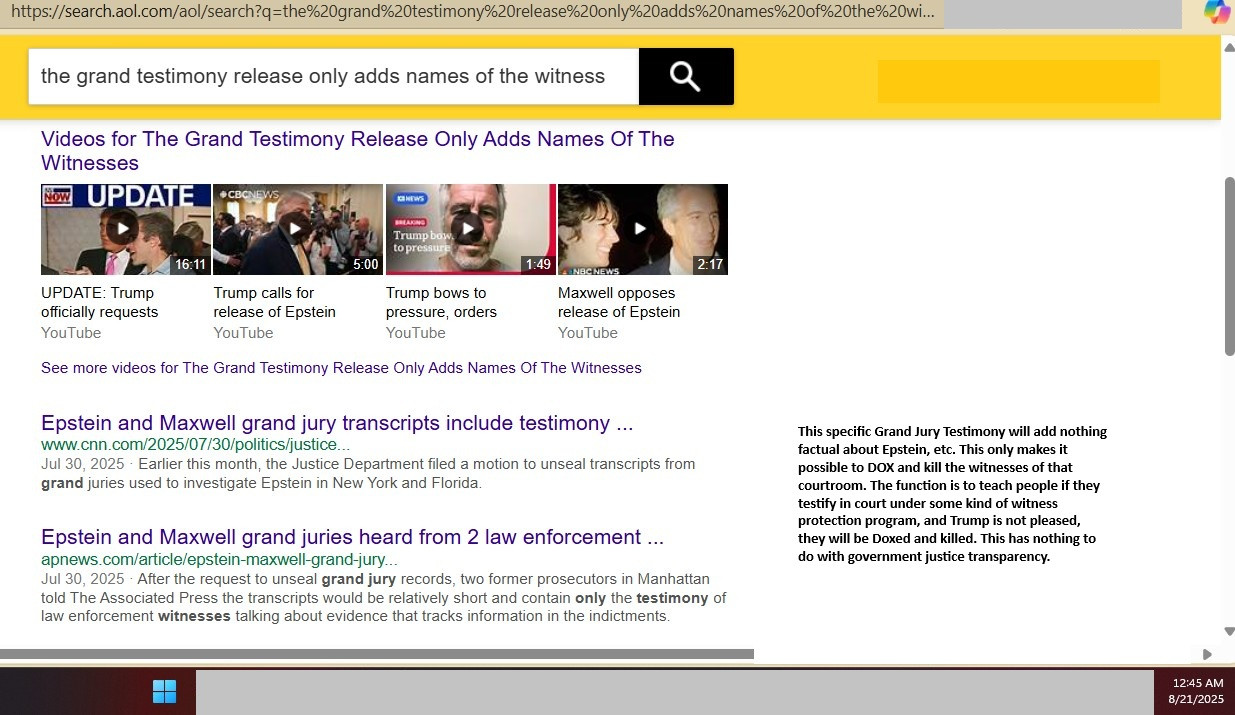Select the address bar URL

tap(473, 14)
